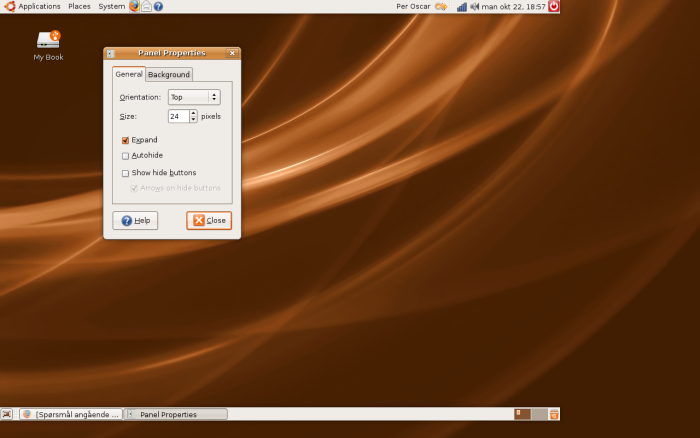Enable the Show hide buttons checkbox
The height and width of the screenshot is (438, 700).
pos(125,173)
